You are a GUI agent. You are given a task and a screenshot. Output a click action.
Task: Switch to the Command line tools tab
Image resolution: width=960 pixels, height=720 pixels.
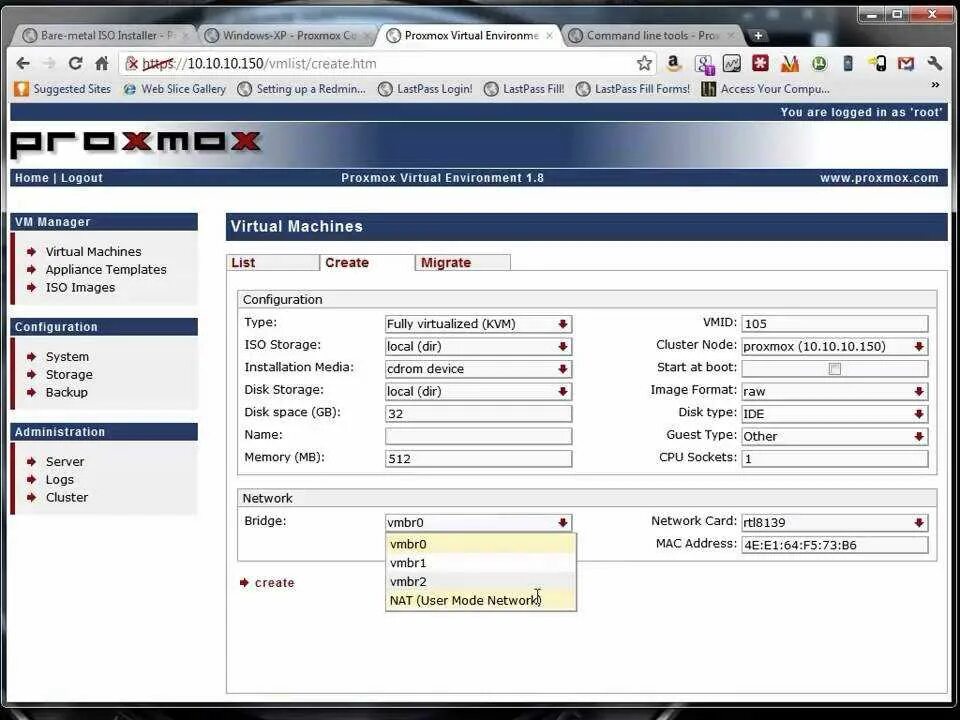pyautogui.click(x=650, y=36)
